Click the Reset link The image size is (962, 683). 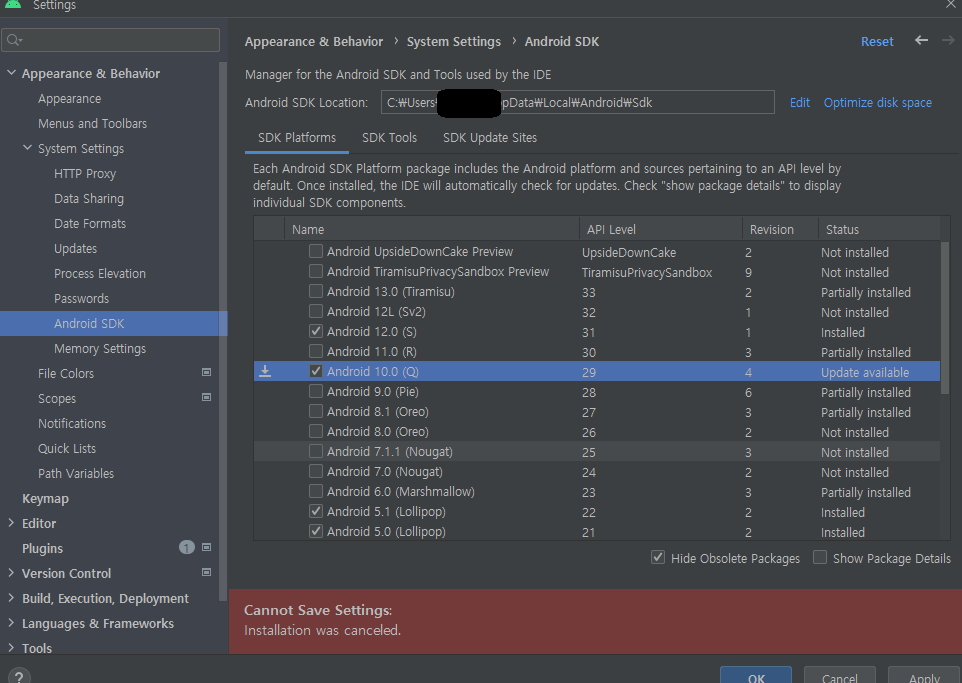tap(877, 42)
